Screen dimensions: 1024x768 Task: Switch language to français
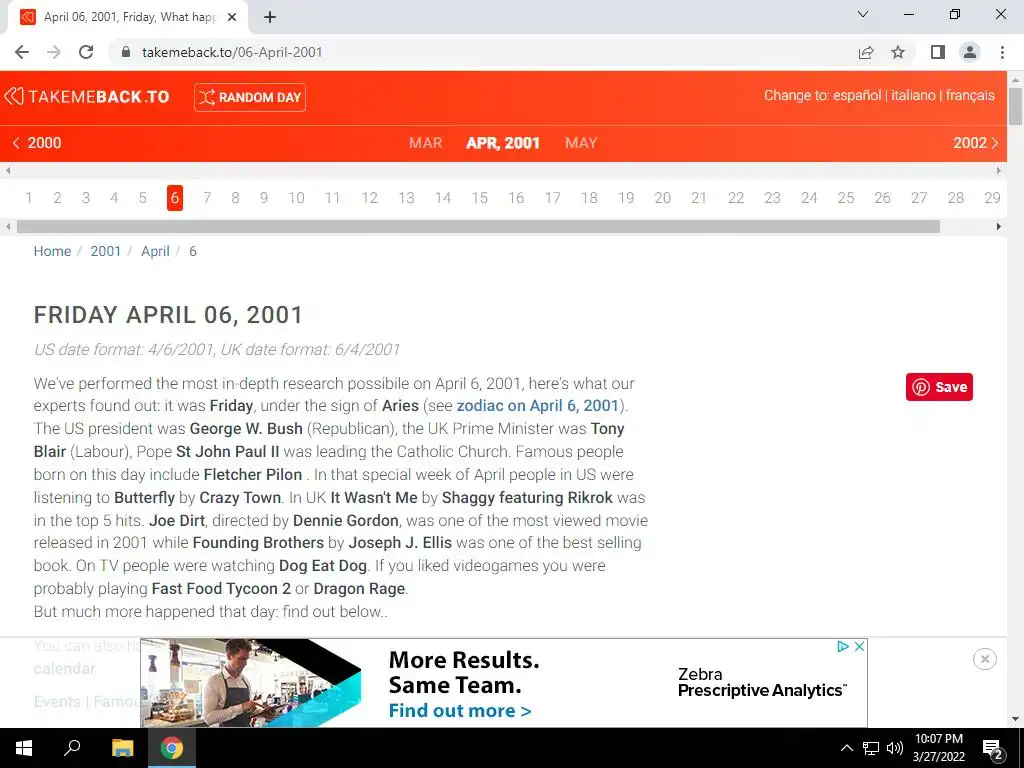[970, 95]
